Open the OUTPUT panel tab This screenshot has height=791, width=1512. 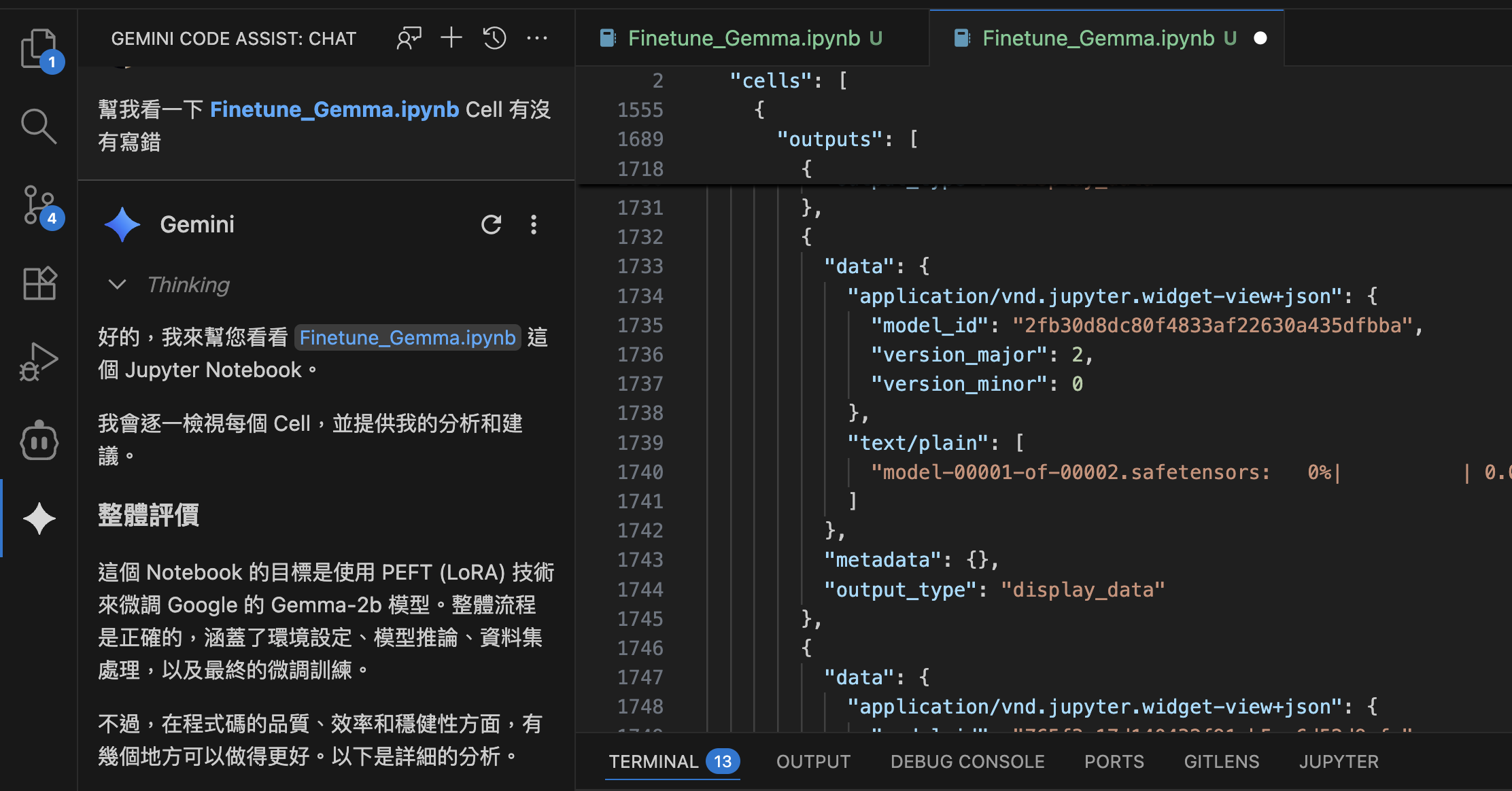813,762
